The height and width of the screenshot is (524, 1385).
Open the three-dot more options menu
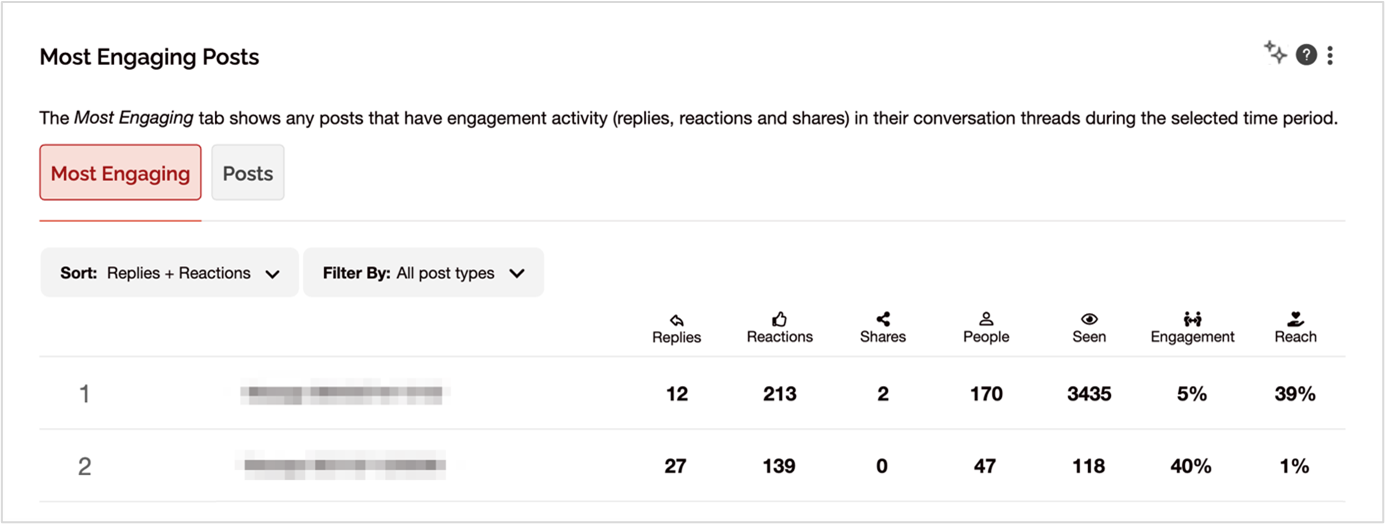tap(1330, 56)
